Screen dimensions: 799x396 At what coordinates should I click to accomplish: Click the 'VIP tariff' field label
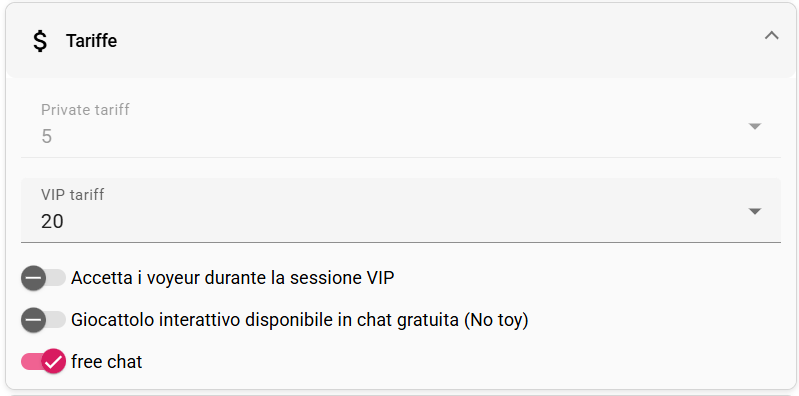pyautogui.click(x=73, y=194)
